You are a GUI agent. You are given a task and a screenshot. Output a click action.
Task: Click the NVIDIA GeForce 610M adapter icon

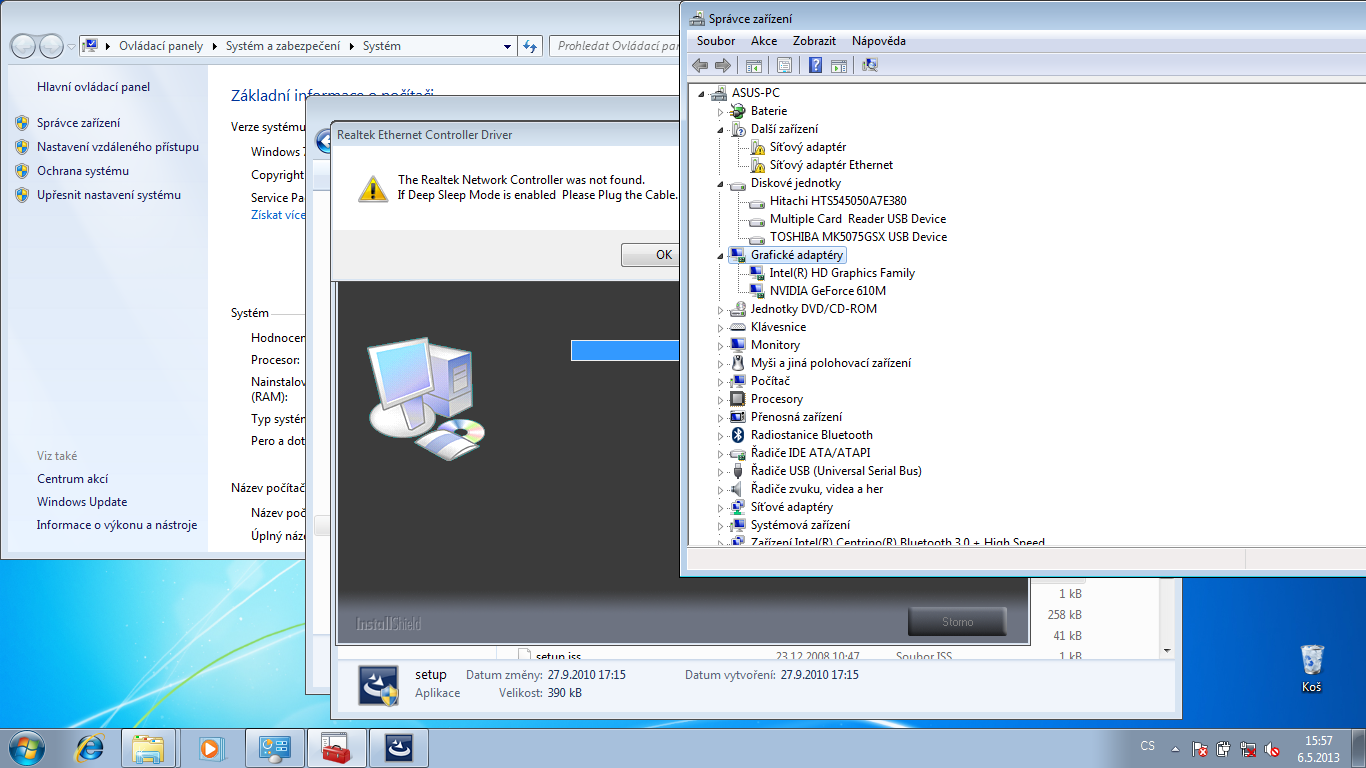click(x=757, y=291)
